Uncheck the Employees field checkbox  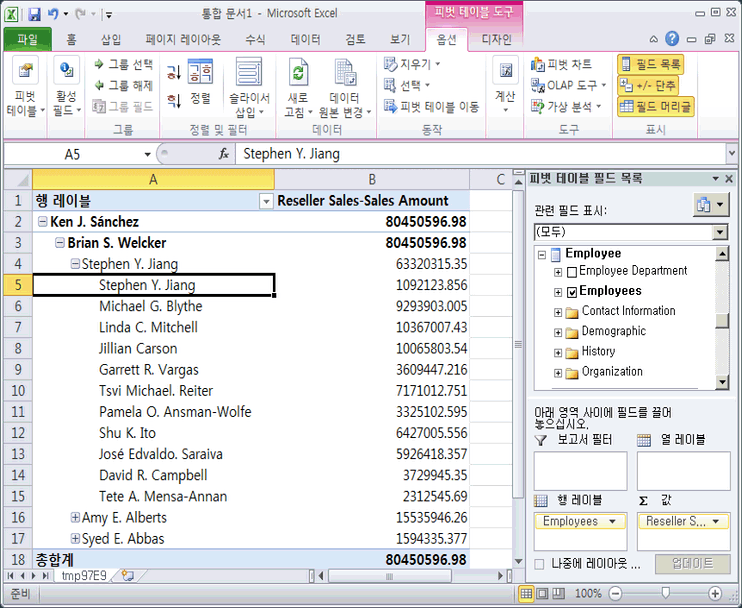point(572,292)
